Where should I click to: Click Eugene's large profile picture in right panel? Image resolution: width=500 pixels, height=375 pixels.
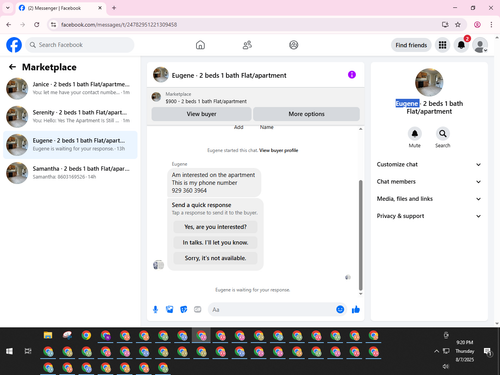429,82
